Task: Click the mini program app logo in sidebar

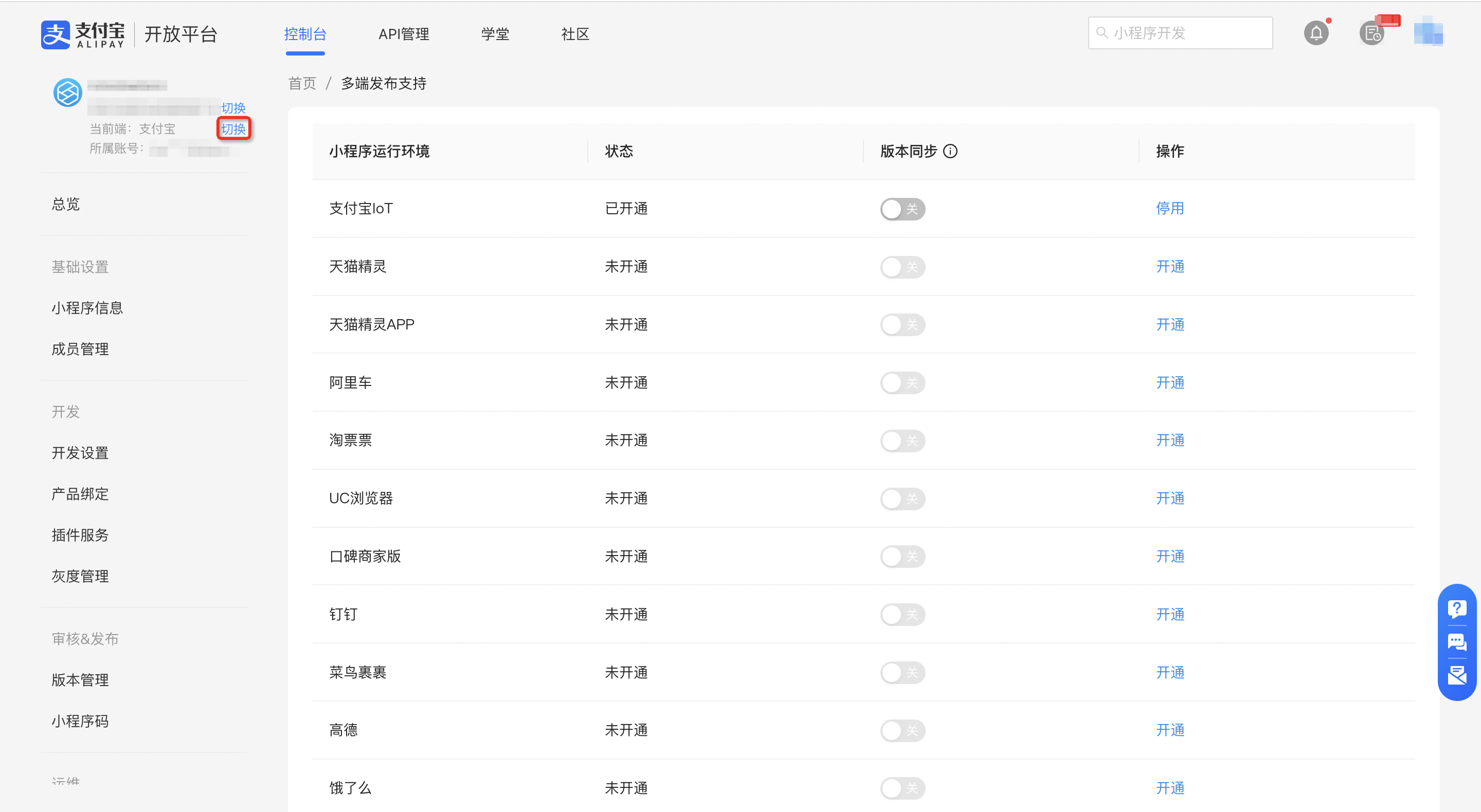Action: tap(68, 93)
